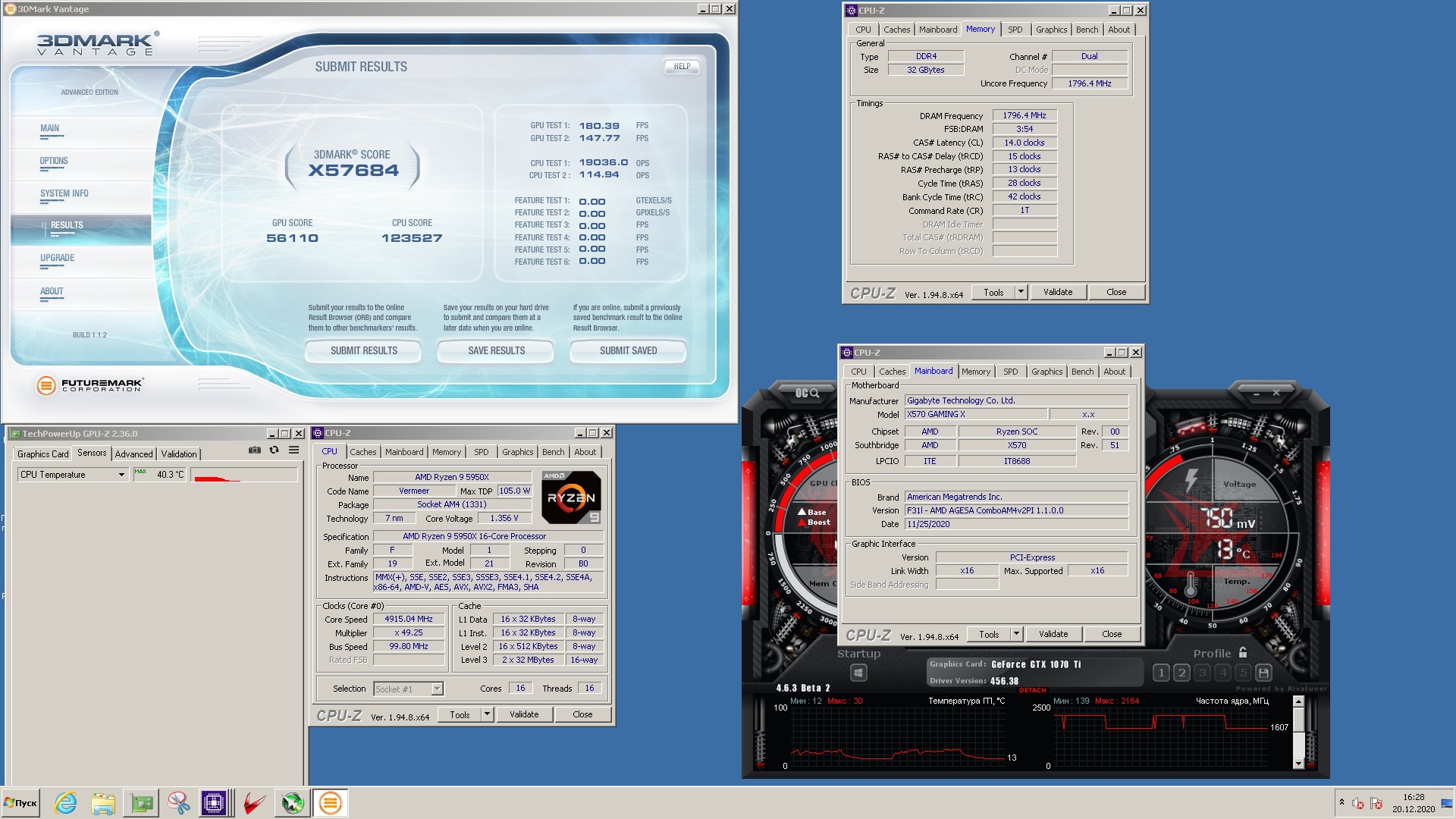Open the file explorer folder on the taskbar
Image resolution: width=1456 pixels, height=819 pixels.
(103, 803)
